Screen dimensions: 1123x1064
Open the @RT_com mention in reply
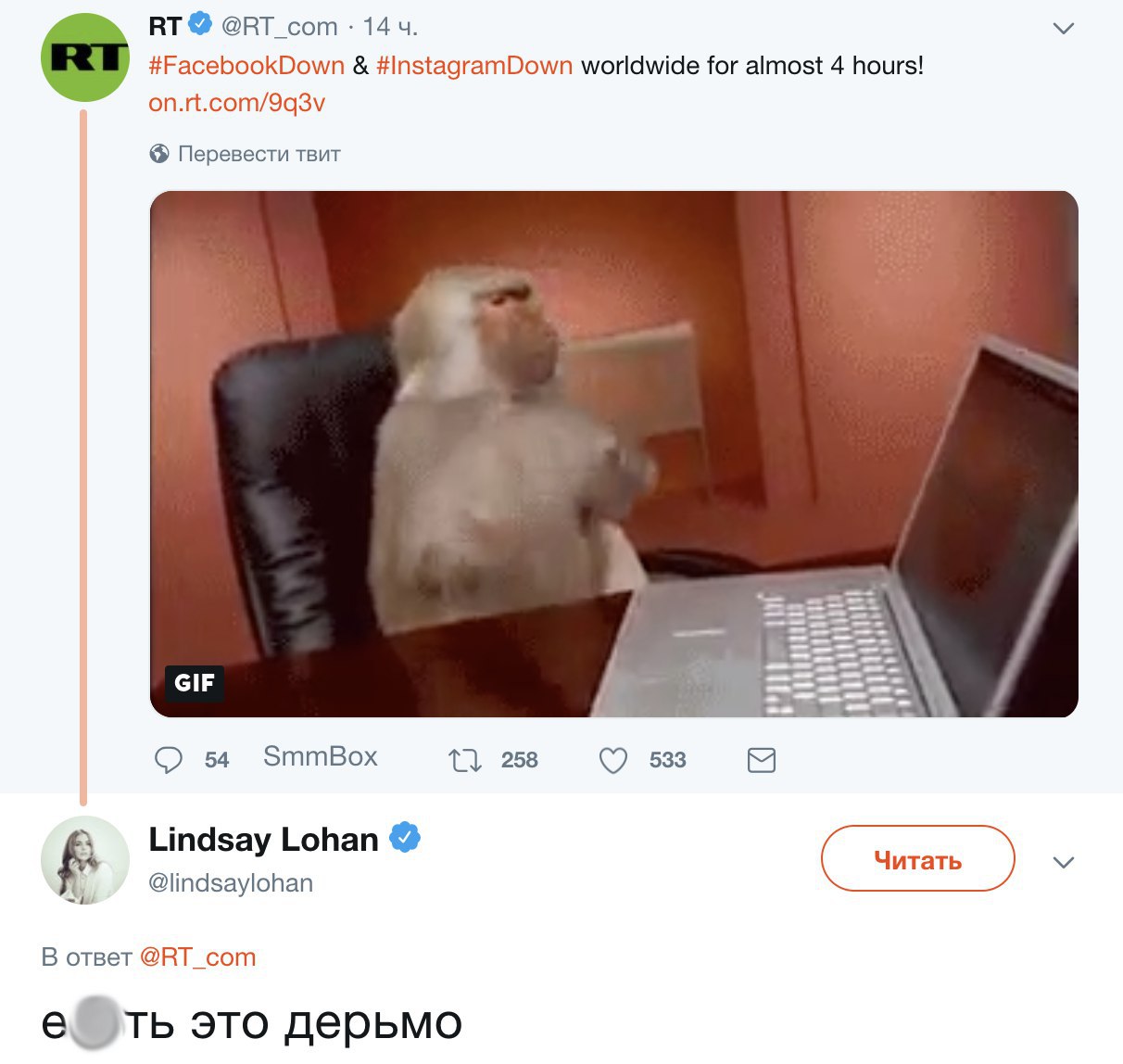tap(197, 957)
